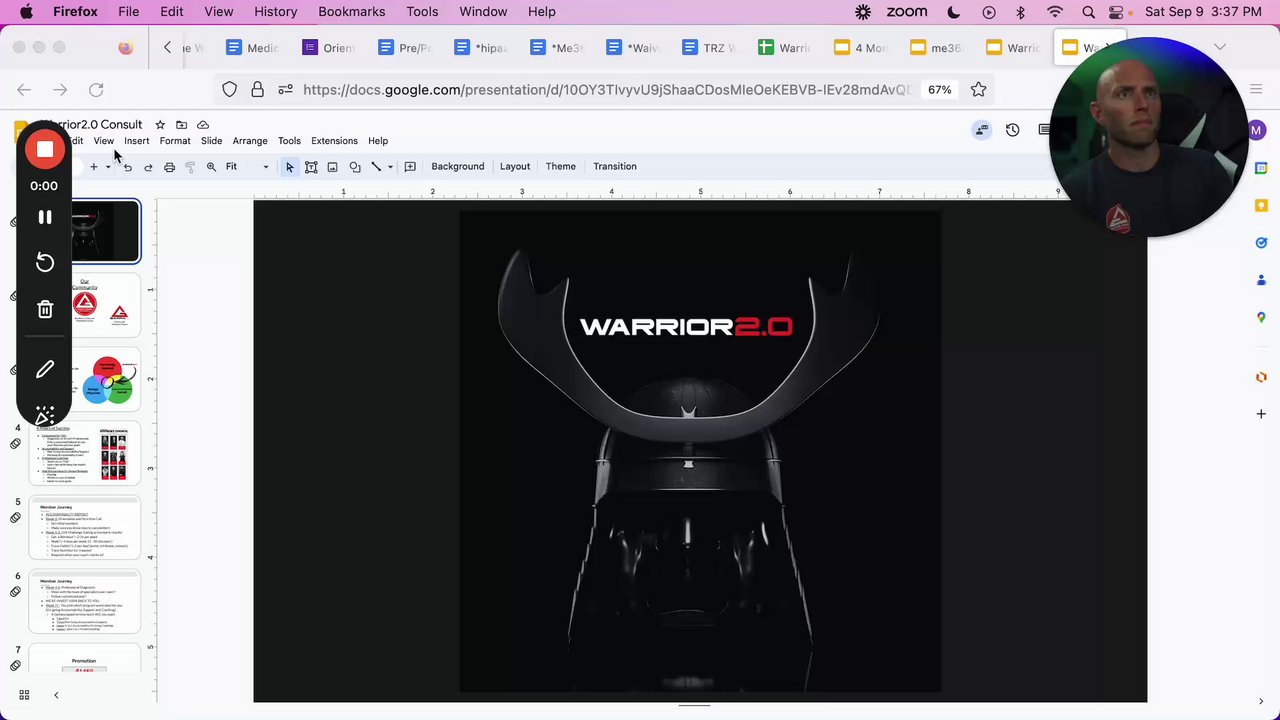Insert an image using the toolbar icon
This screenshot has width=1280, height=720.
click(x=332, y=167)
